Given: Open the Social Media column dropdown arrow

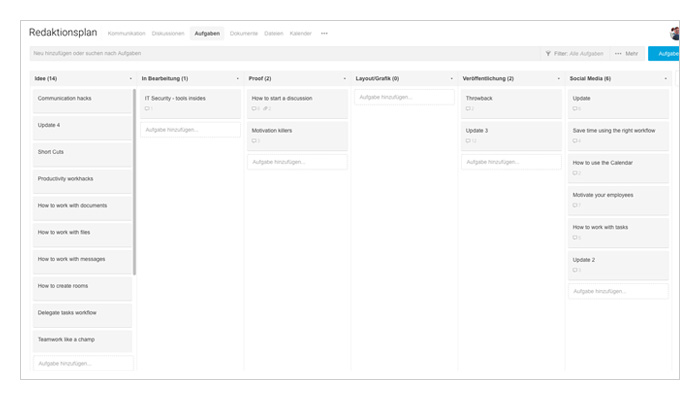Looking at the screenshot, I should [x=666, y=79].
